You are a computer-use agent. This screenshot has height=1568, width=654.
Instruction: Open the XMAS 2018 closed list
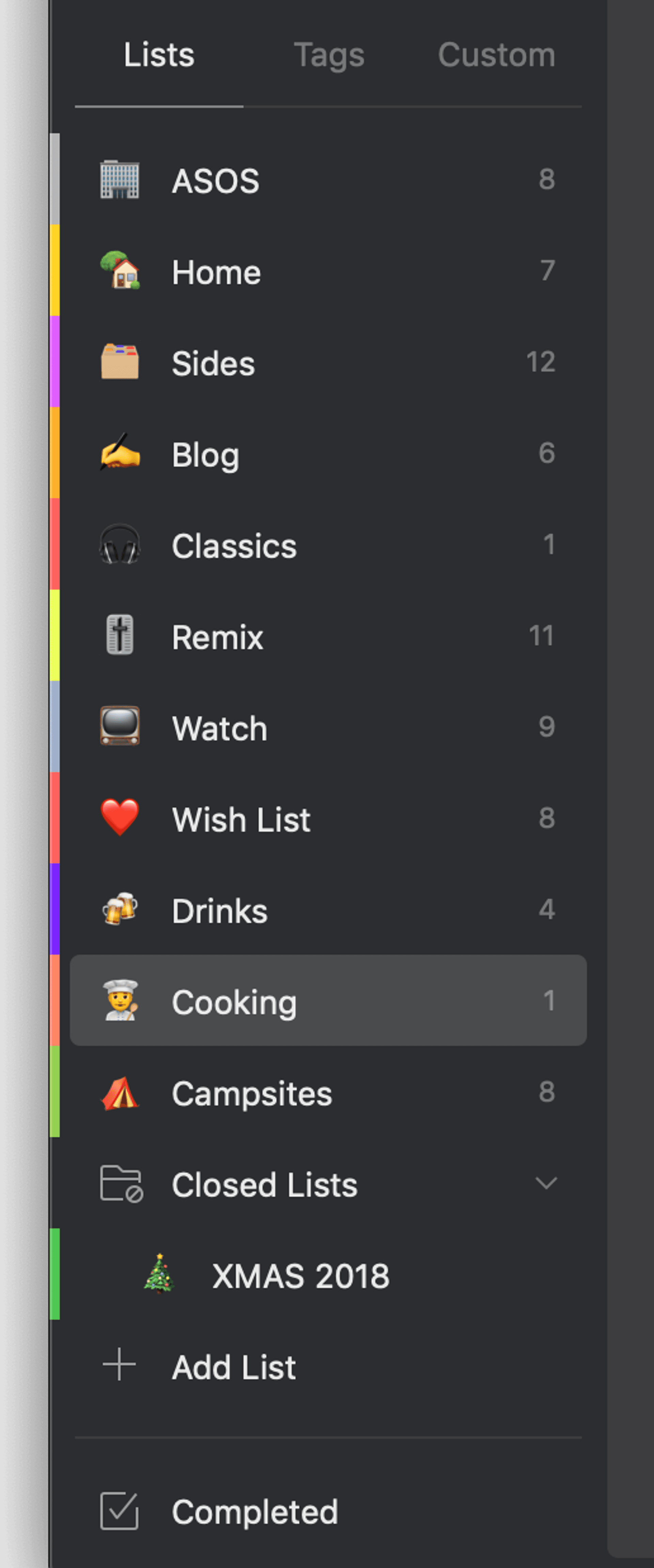point(300,1276)
